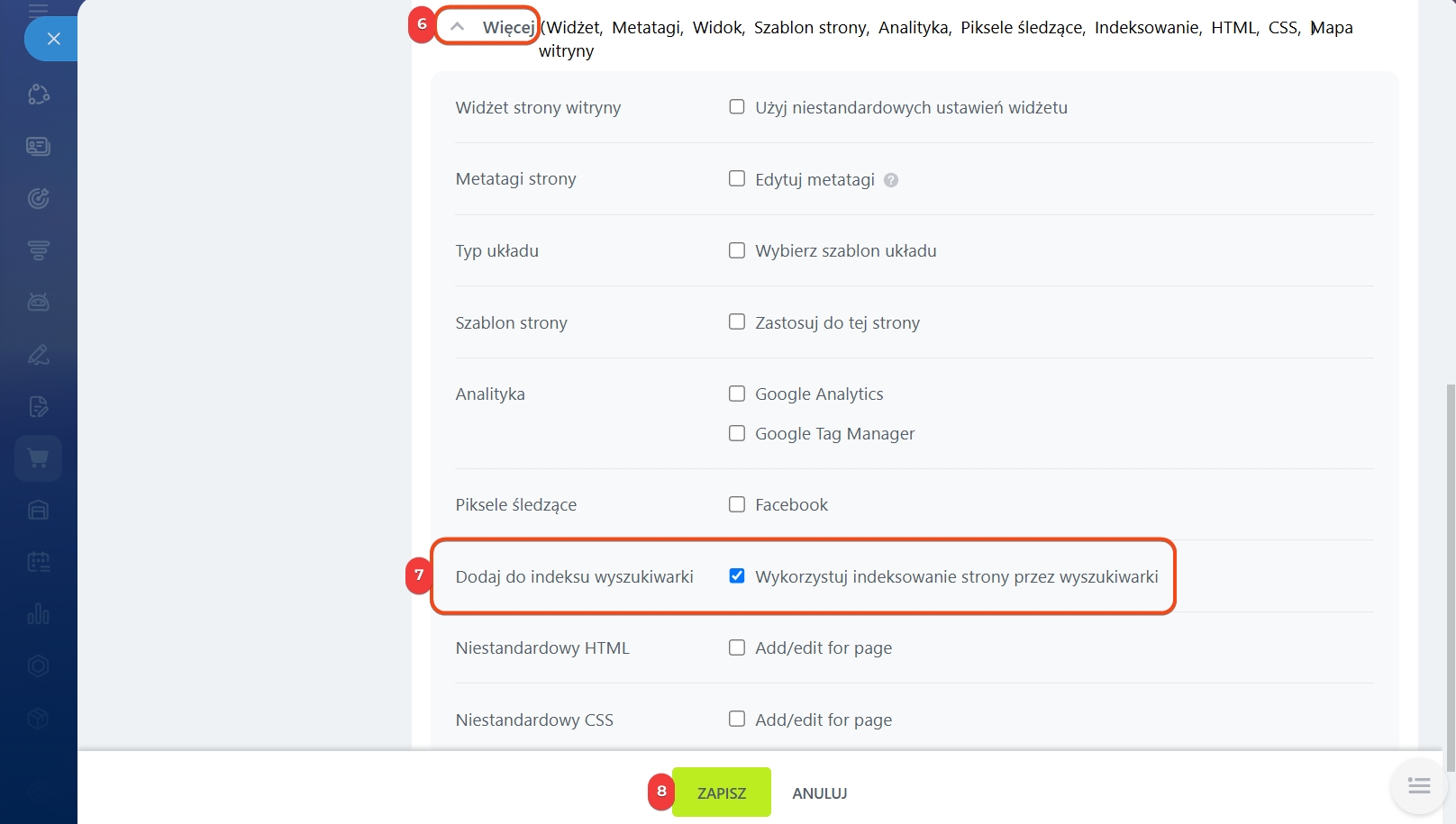
Task: Click the ZAPISZ save button
Action: [x=721, y=792]
